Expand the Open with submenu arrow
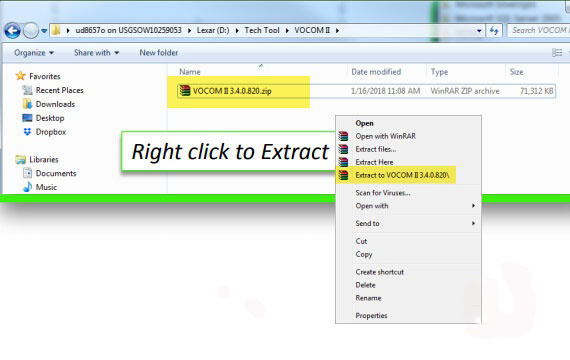The height and width of the screenshot is (360, 570). (x=473, y=206)
